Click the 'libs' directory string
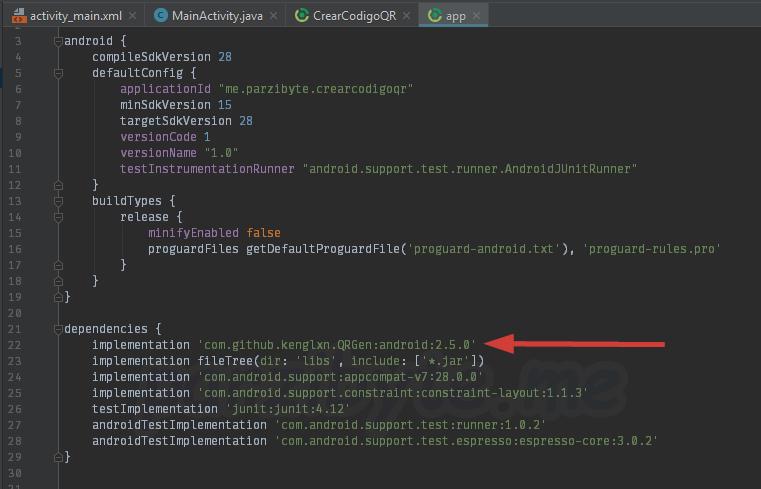Viewport: 761px width, 489px height. (x=316, y=361)
